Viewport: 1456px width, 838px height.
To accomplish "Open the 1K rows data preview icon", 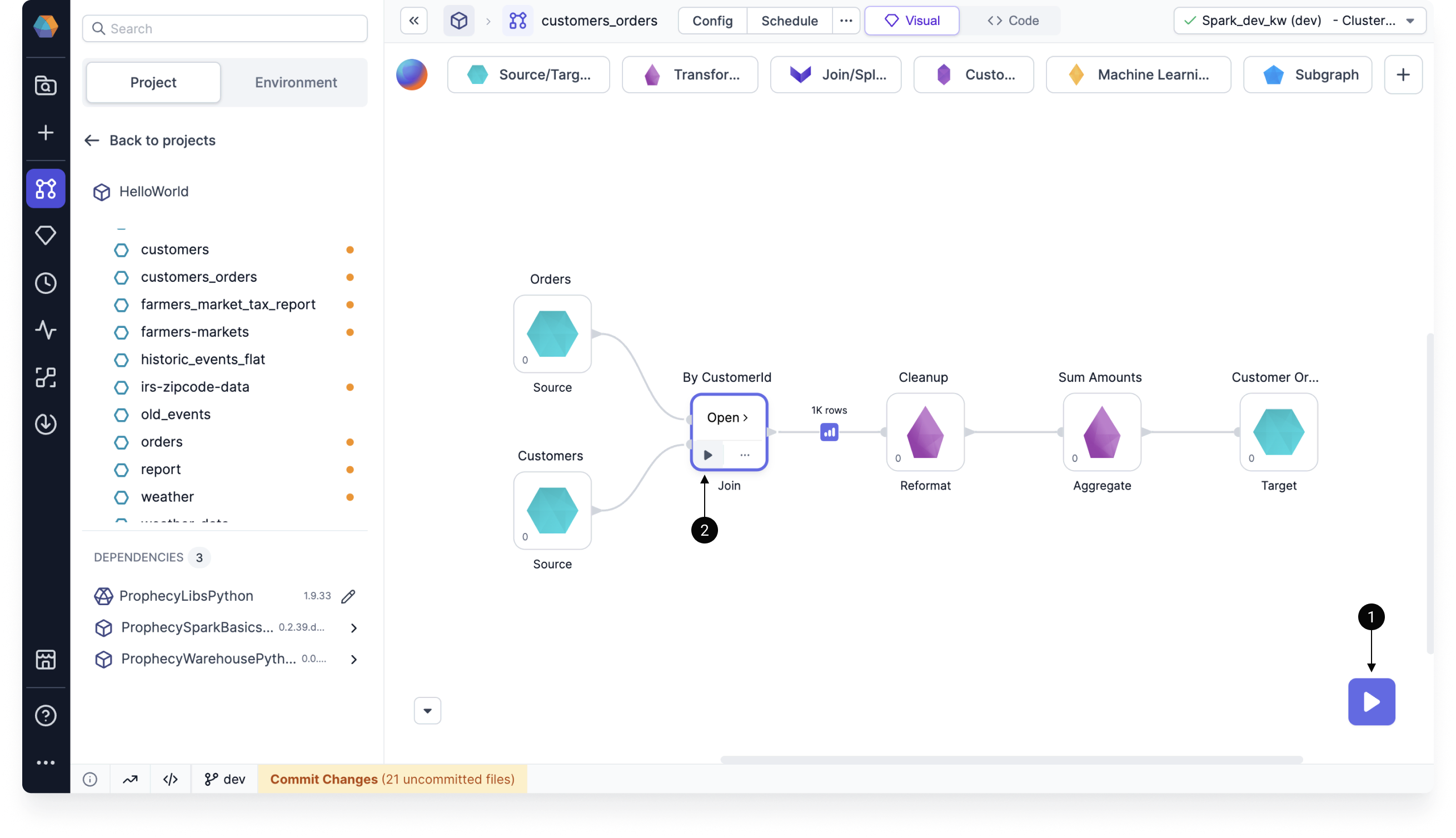I will pyautogui.click(x=829, y=432).
